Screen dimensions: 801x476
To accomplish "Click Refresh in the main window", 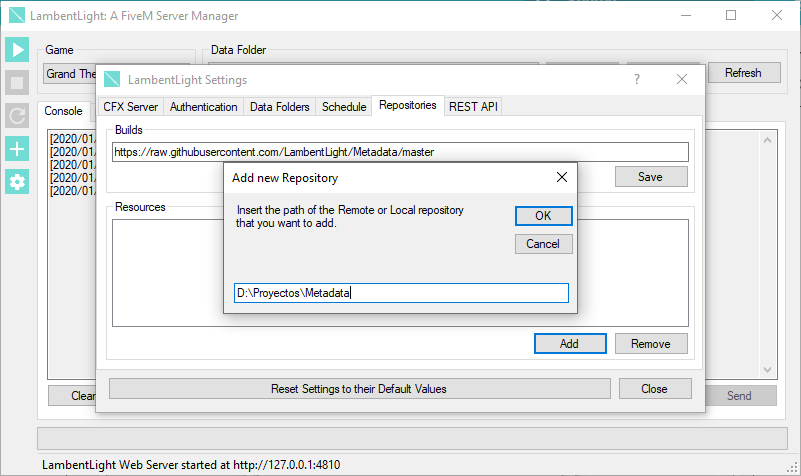I will [x=744, y=73].
